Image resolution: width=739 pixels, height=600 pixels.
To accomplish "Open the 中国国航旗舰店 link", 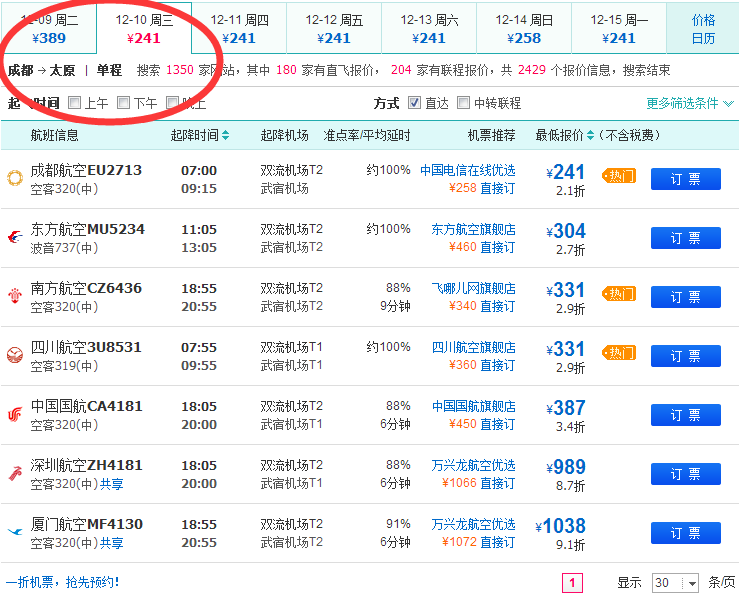I will [x=473, y=406].
